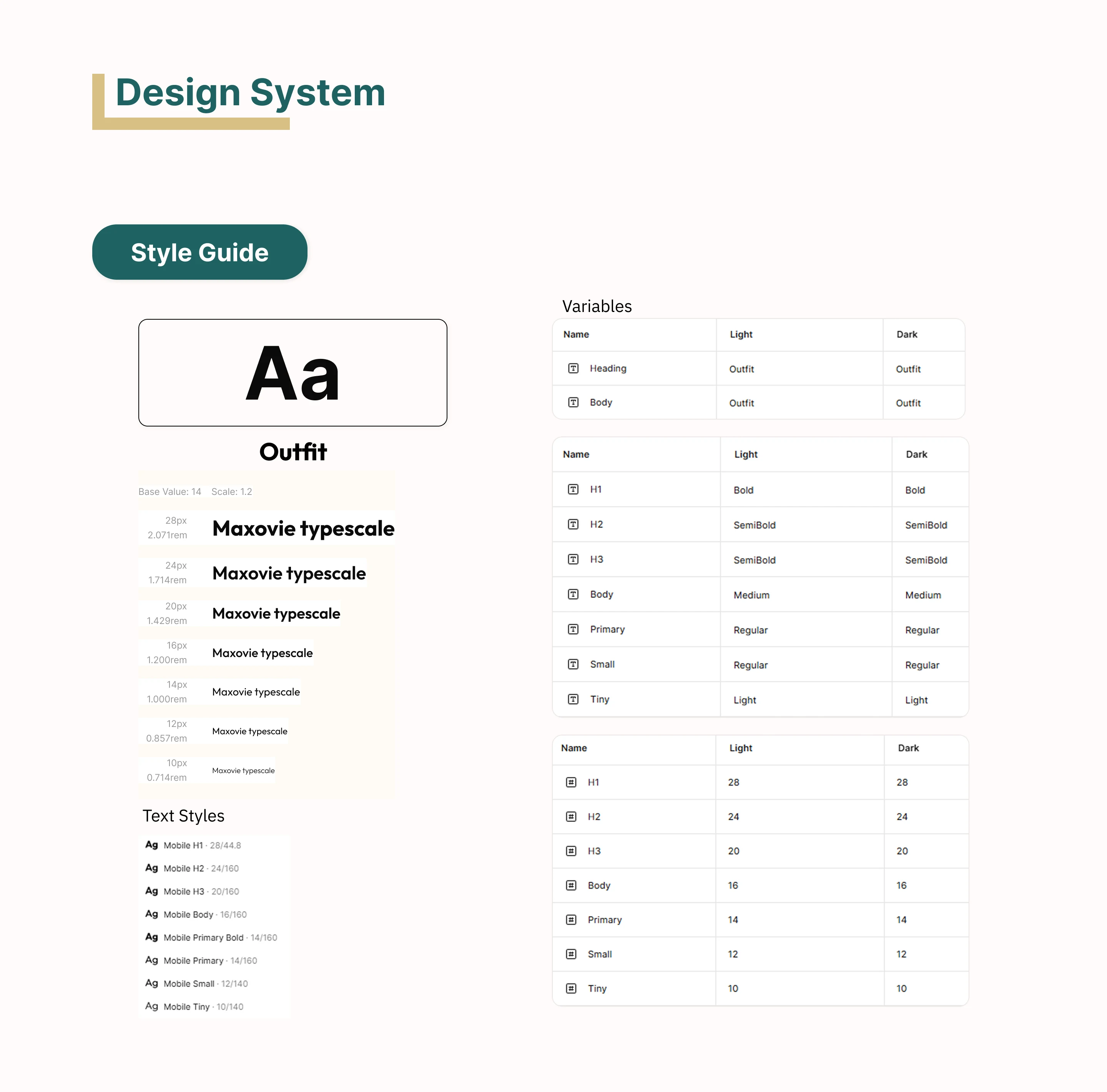The image size is (1107, 1092).
Task: Click the string icon beside Body font variable
Action: (573, 402)
